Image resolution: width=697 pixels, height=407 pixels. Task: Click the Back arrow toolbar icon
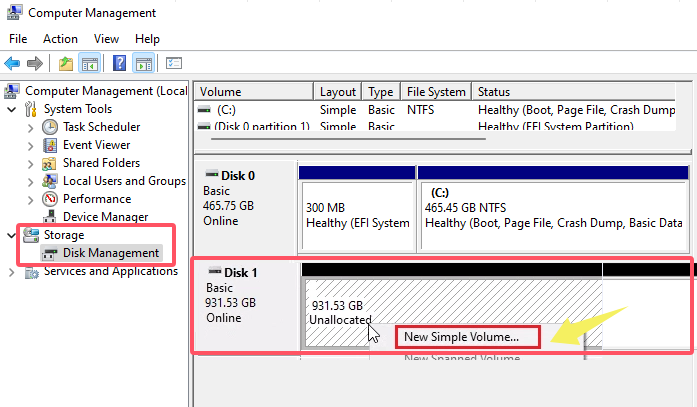coord(13,63)
